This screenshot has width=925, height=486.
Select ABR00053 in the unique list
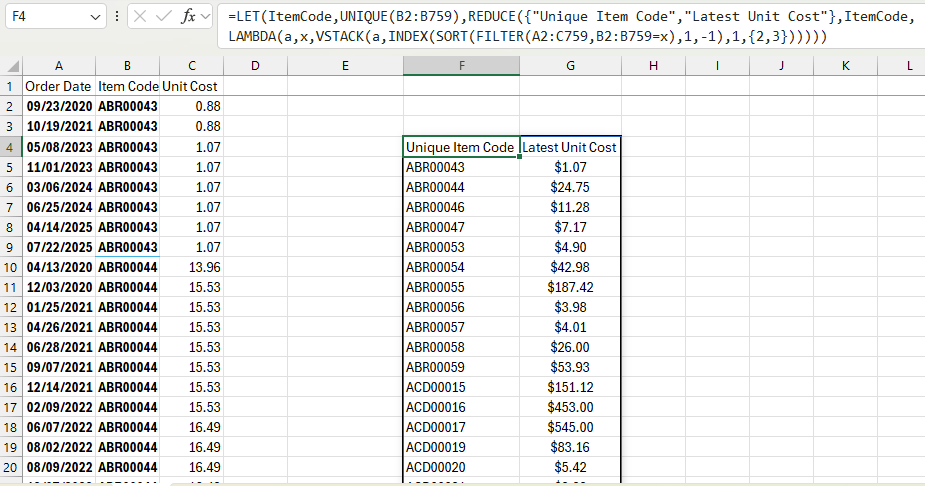pyautogui.click(x=461, y=247)
